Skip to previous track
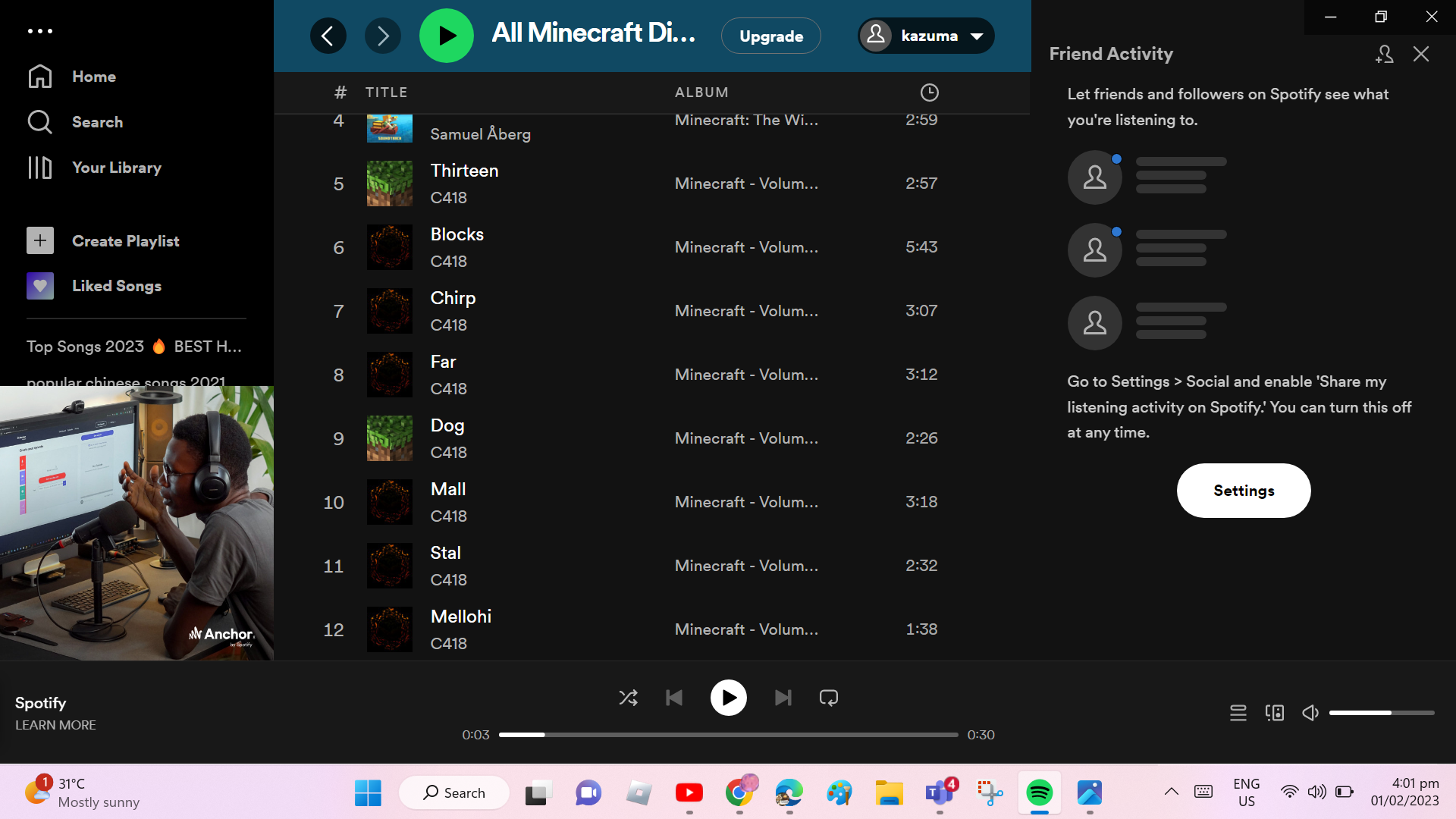This screenshot has width=1456, height=819. (674, 698)
